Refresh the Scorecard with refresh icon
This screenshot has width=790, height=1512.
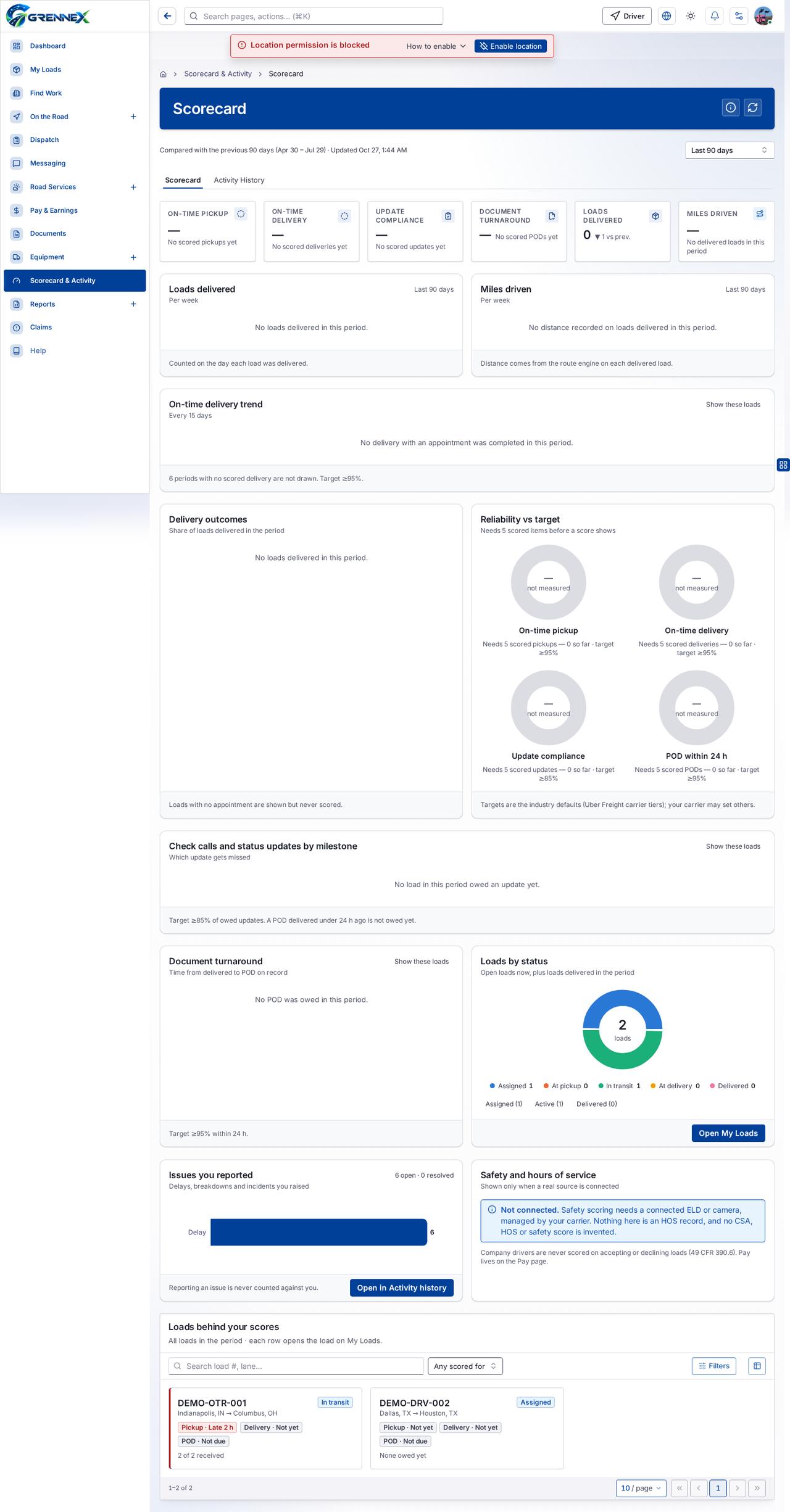752,107
